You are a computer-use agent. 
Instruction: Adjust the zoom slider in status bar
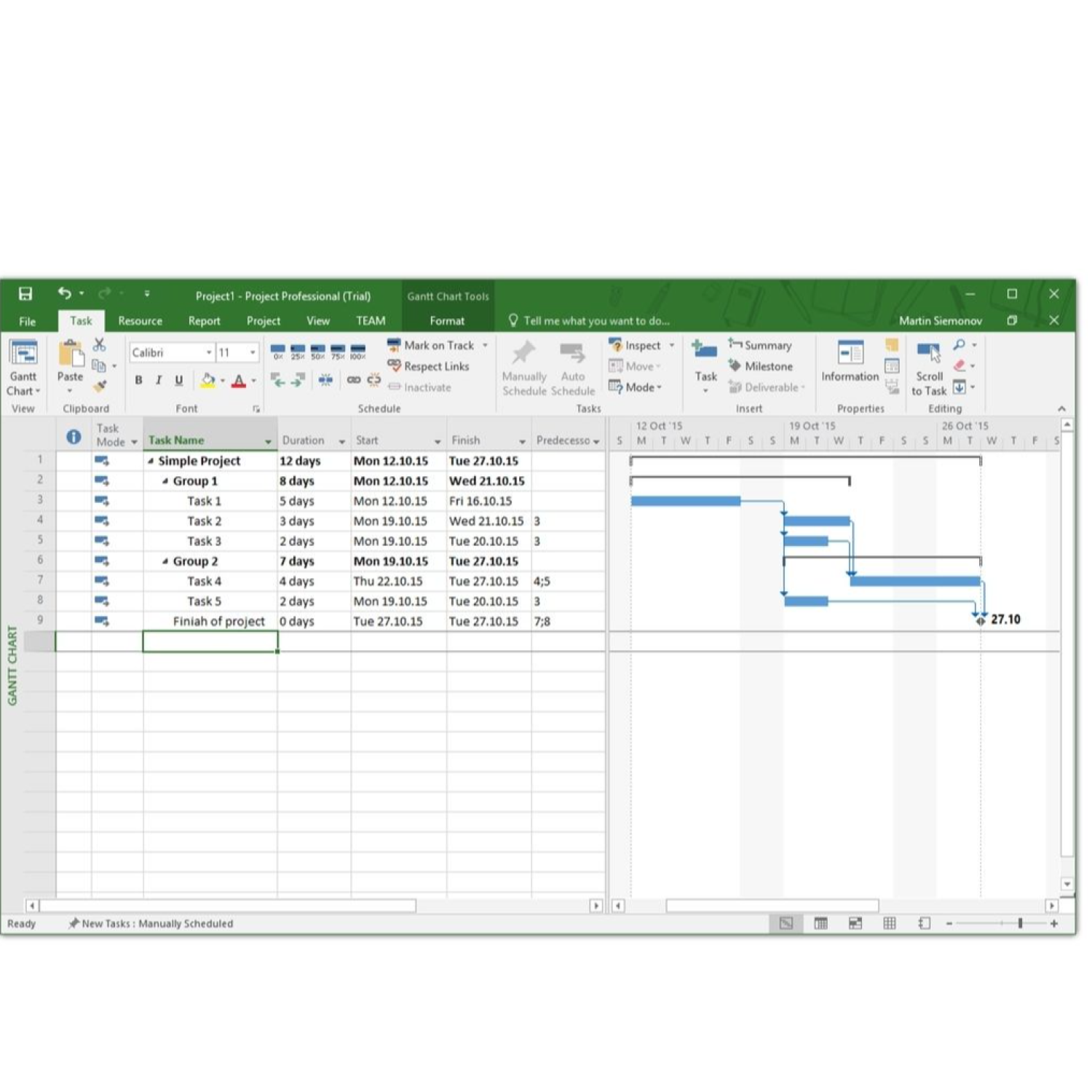click(x=1020, y=923)
